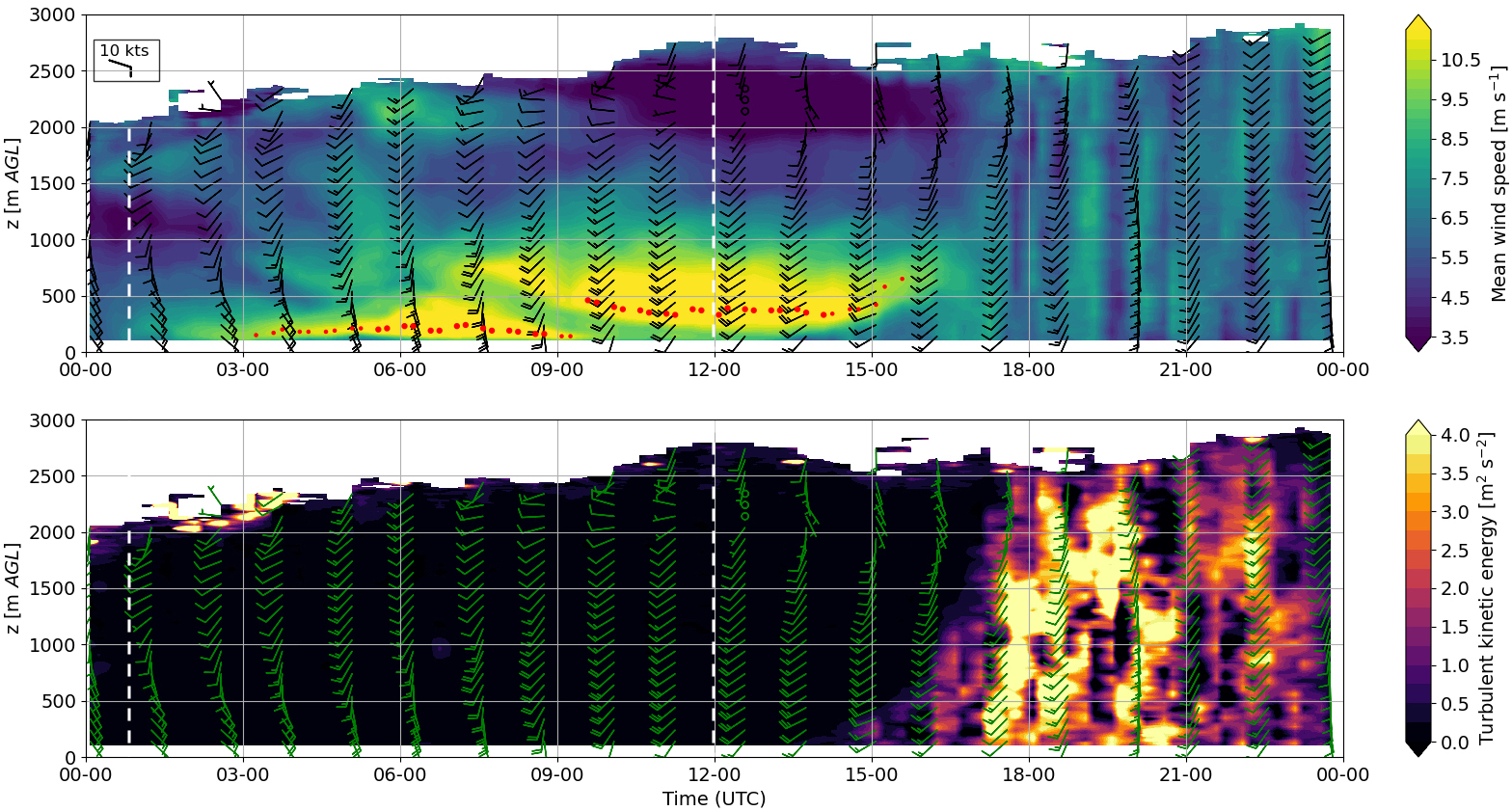The image size is (1512, 811).
Task: Click the '15-00' x tick of the TKE plot
Action: click(x=872, y=775)
